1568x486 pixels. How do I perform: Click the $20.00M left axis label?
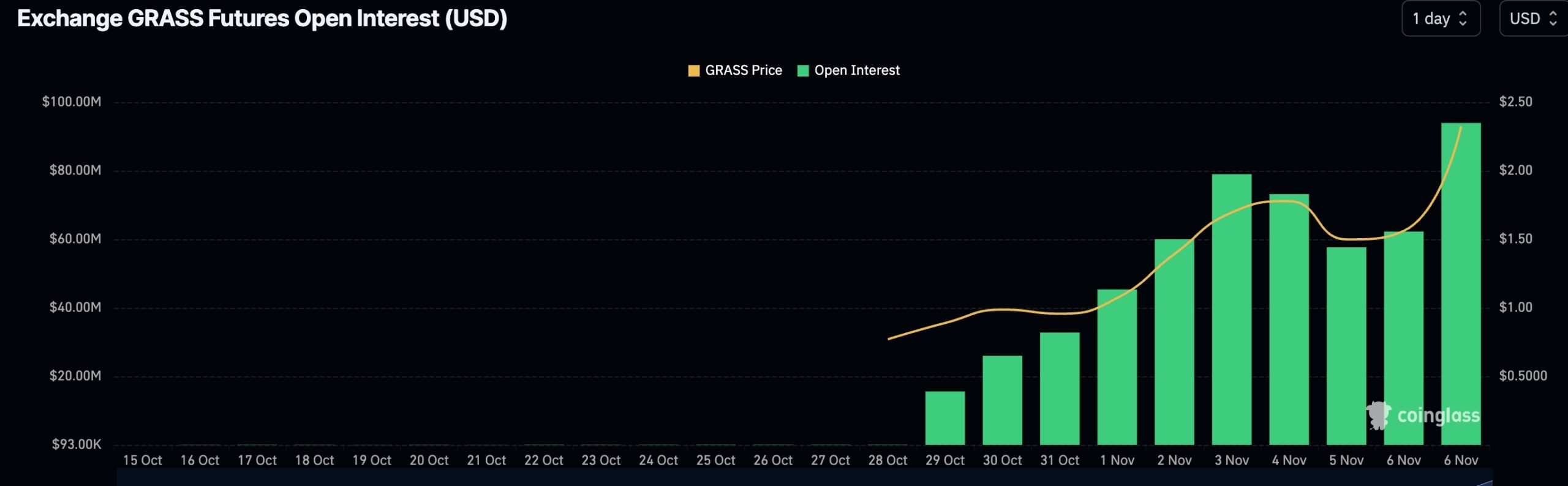(x=75, y=376)
